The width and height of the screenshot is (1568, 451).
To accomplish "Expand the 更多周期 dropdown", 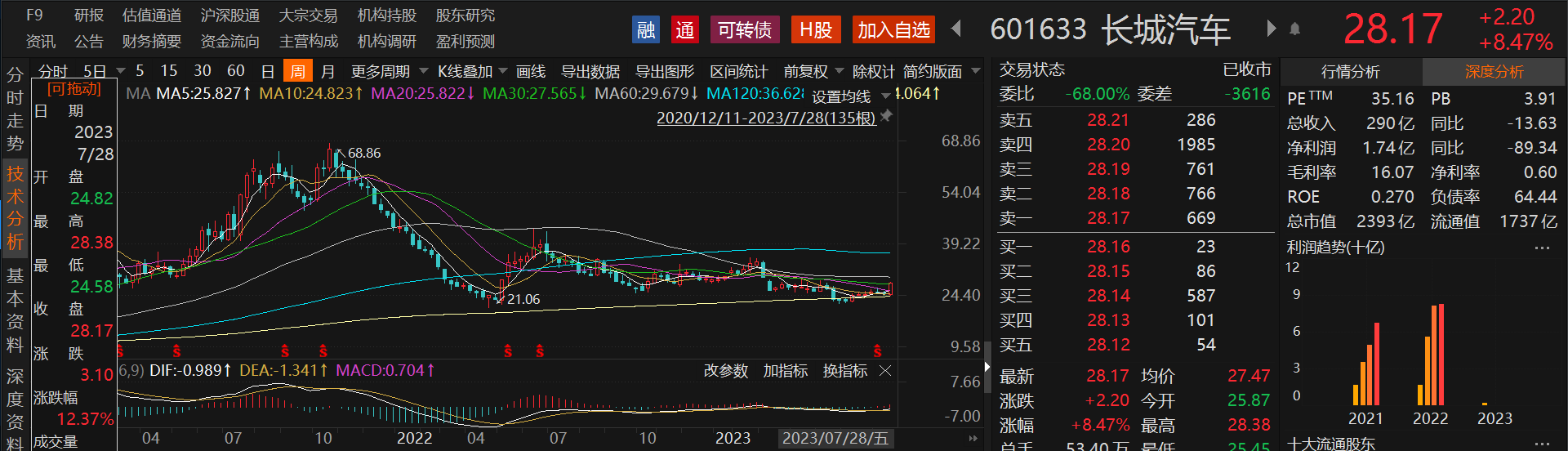I will click(x=387, y=71).
